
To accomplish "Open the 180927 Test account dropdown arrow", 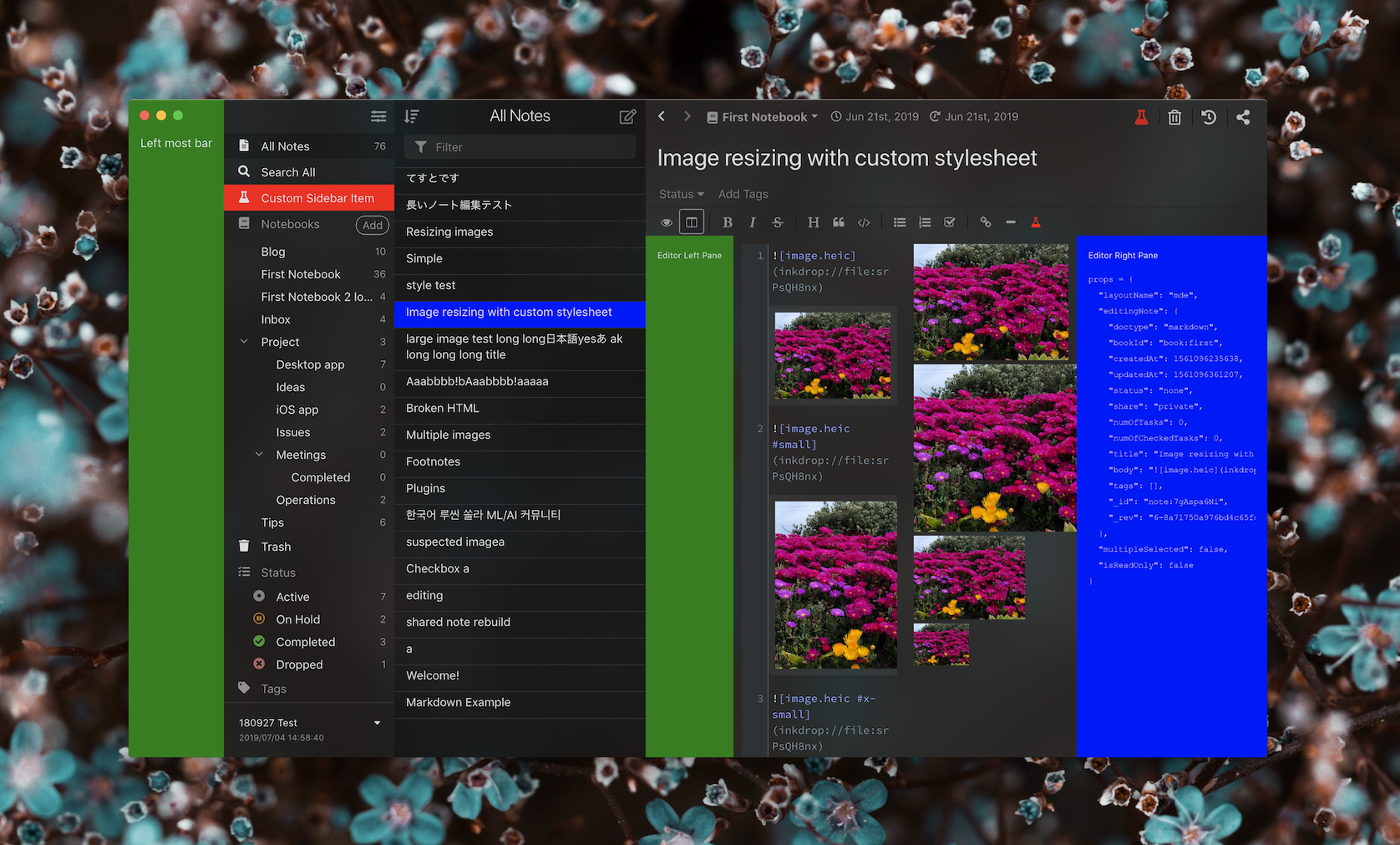I will pyautogui.click(x=378, y=723).
